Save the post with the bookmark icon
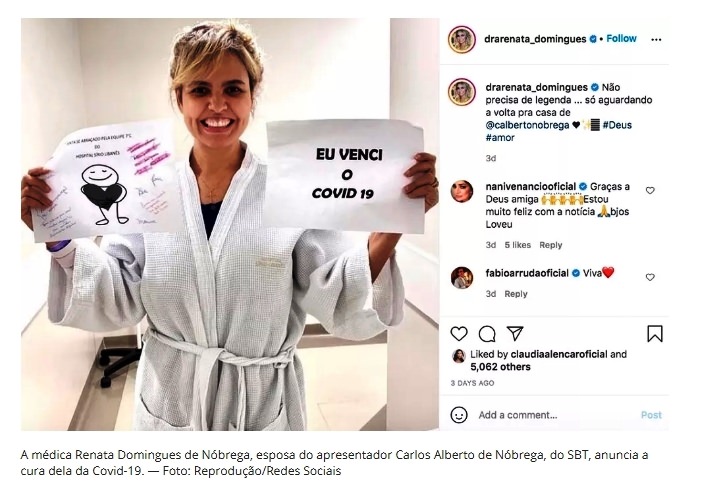705x491 pixels. click(655, 334)
